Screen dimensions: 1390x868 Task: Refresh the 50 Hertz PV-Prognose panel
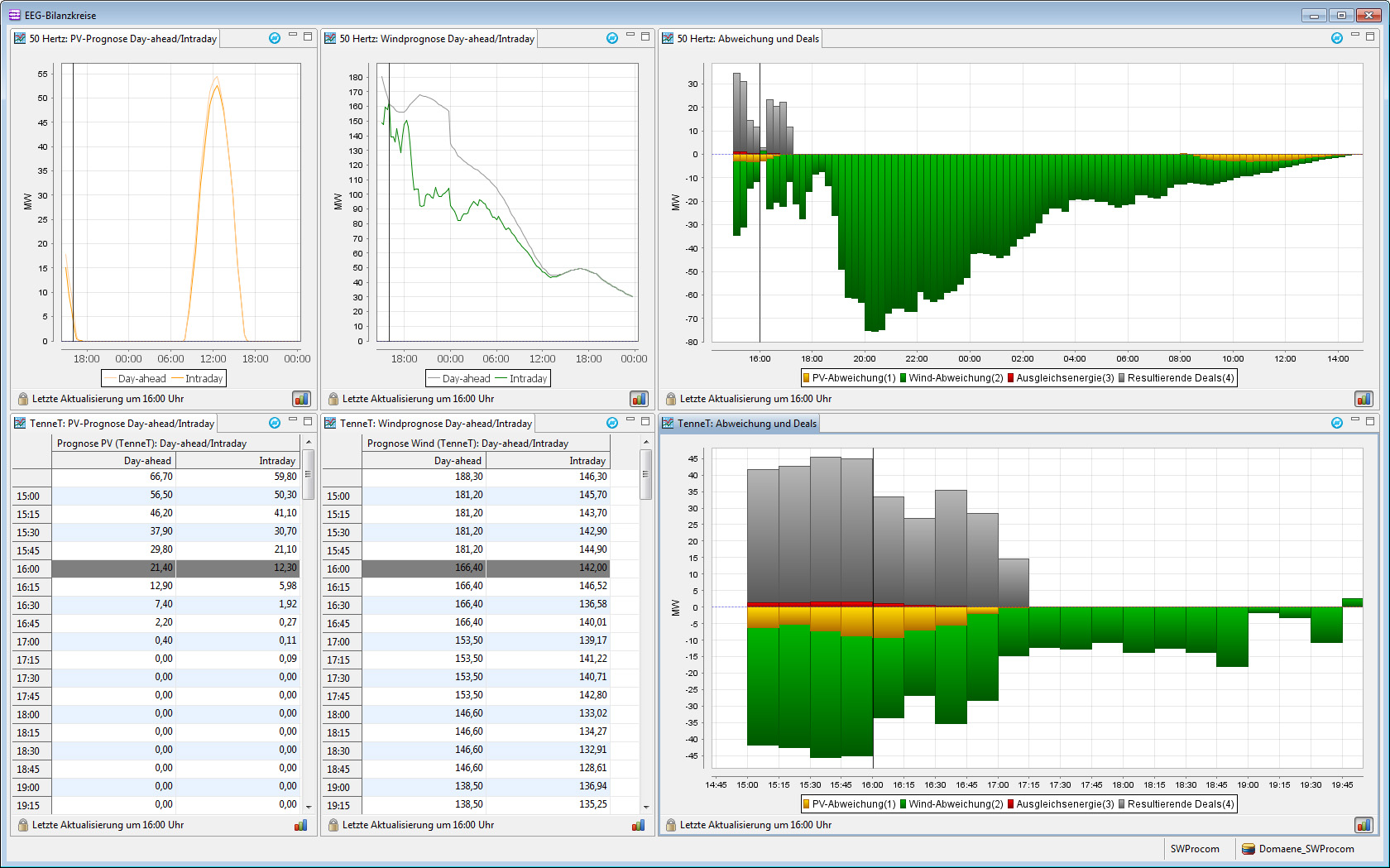click(275, 38)
